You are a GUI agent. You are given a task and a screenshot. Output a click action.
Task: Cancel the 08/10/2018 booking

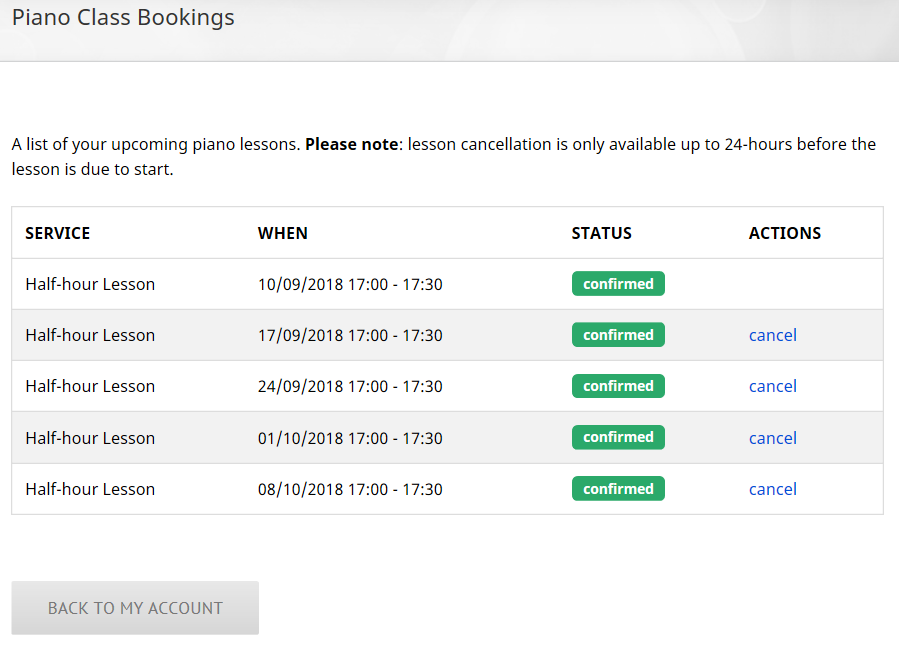[x=772, y=488]
